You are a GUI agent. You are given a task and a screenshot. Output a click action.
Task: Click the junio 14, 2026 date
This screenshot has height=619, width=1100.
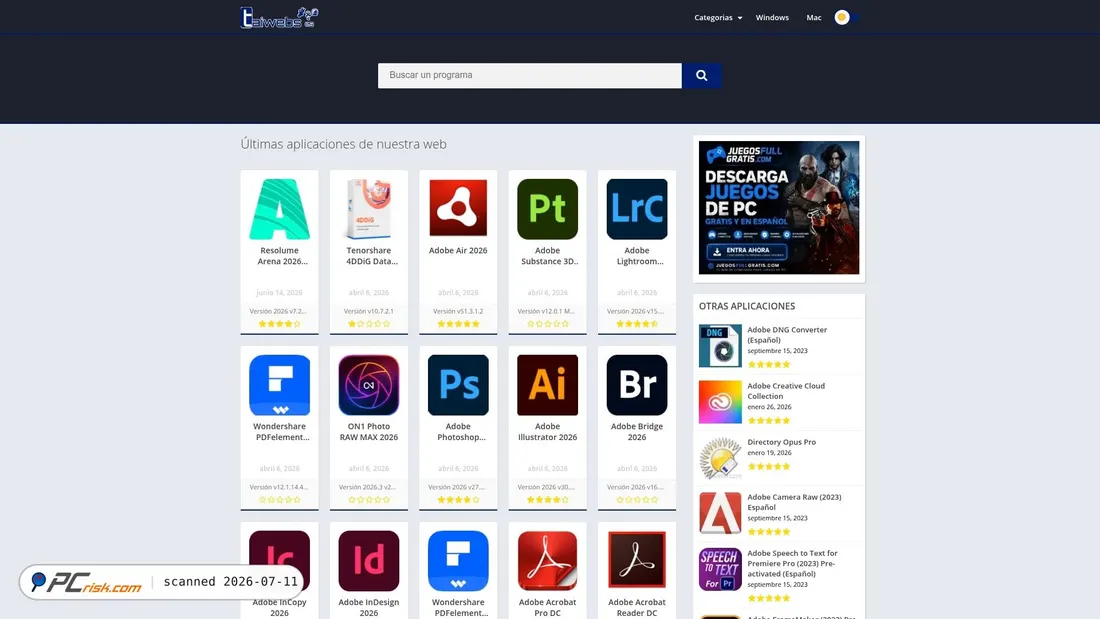pos(279,293)
